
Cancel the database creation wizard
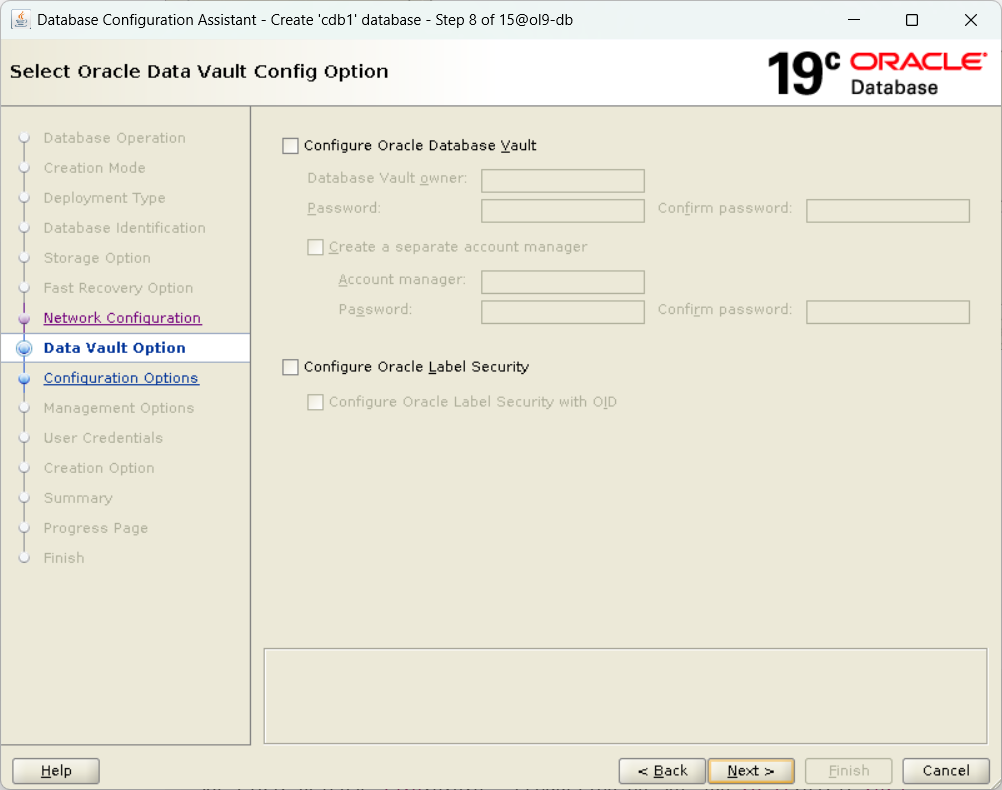[x=946, y=771]
